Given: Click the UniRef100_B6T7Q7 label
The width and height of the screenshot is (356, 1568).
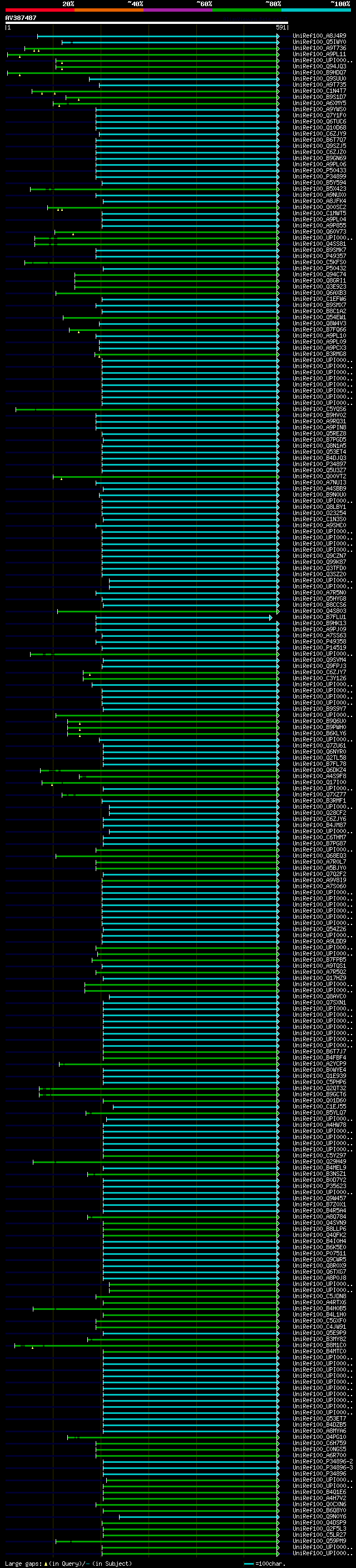Looking at the screenshot, I should coord(319,140).
